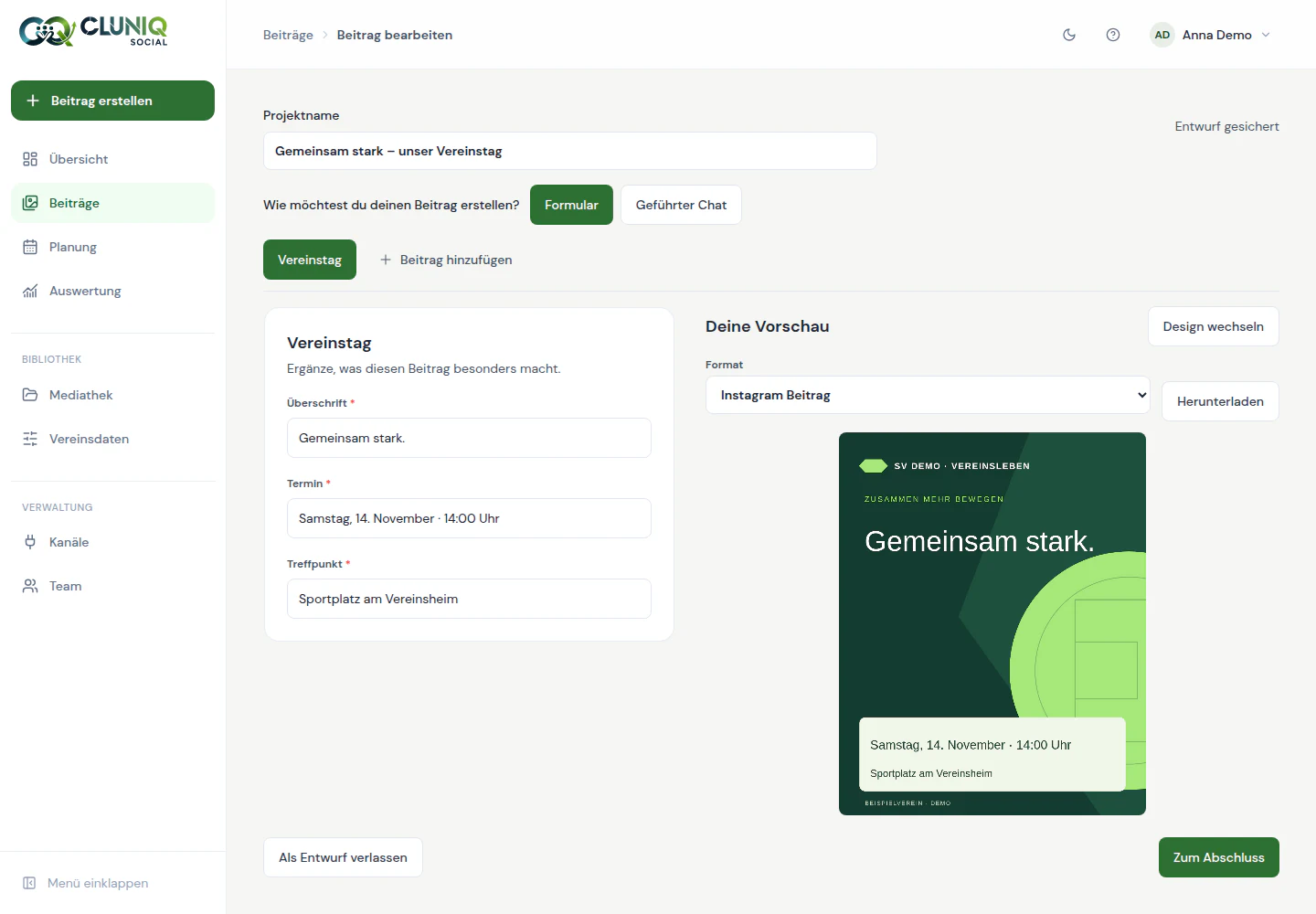
Task: Open the Format dropdown Instagram Beitrag
Action: tap(928, 395)
